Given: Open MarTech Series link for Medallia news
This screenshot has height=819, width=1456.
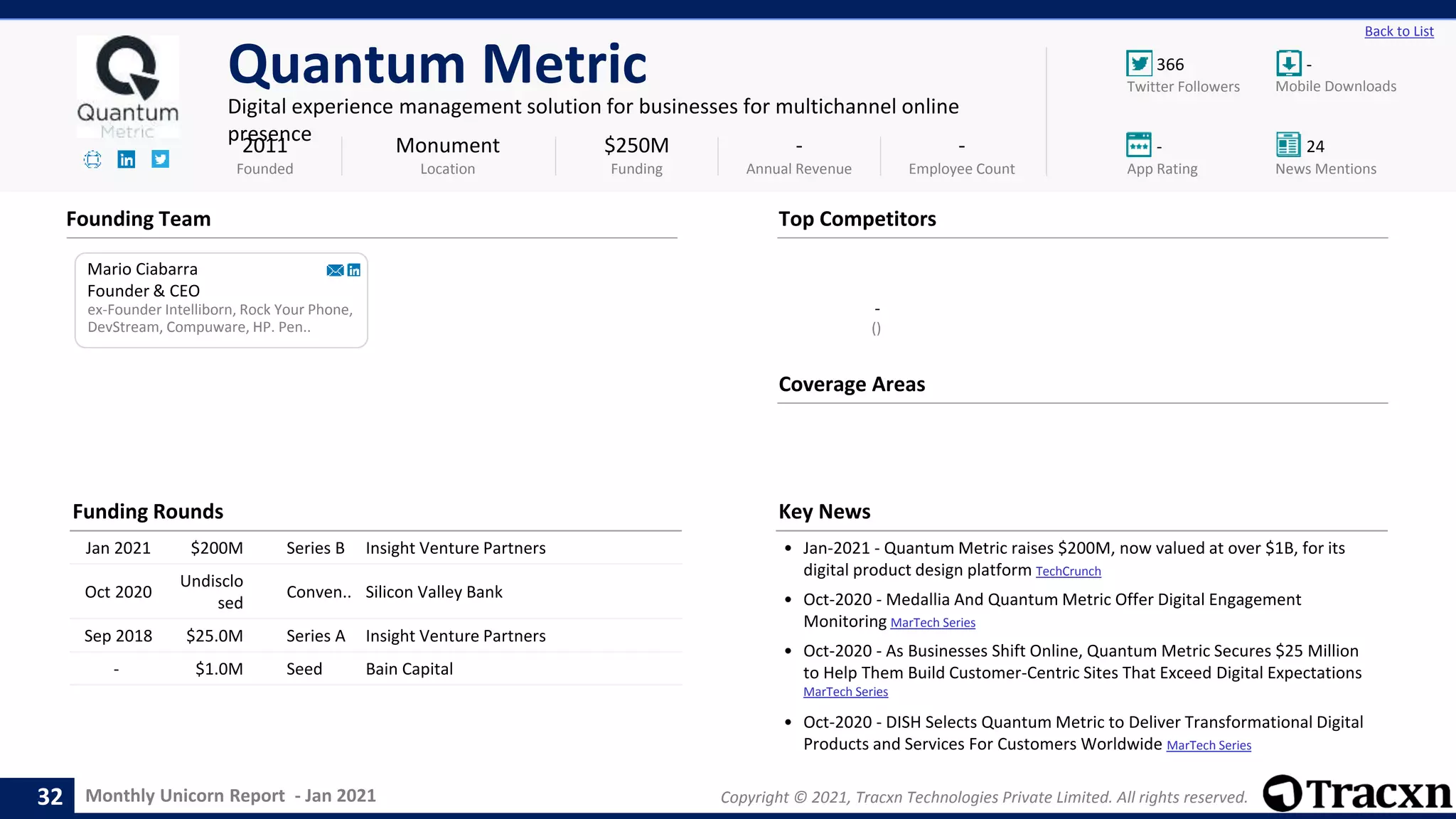Looking at the screenshot, I should point(933,623).
